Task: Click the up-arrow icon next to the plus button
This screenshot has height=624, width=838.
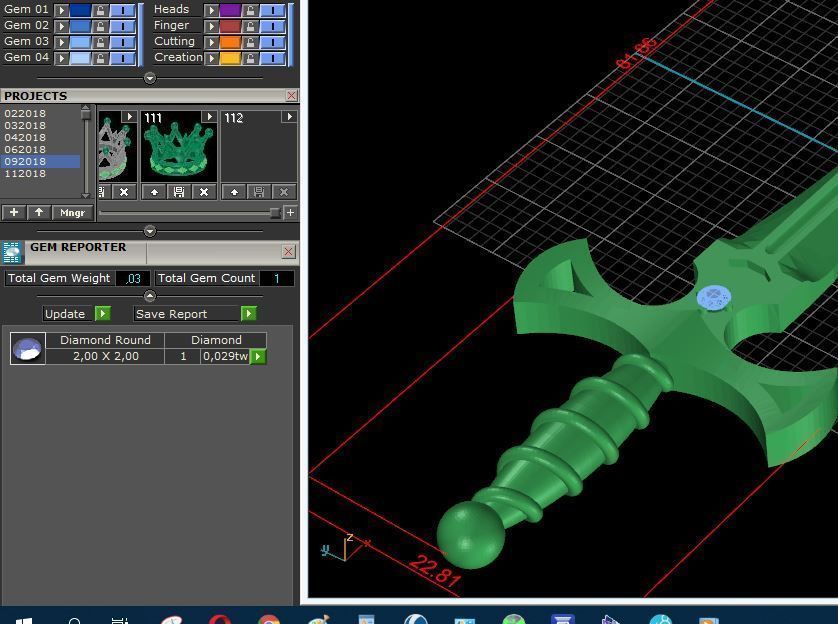Action: [x=37, y=212]
